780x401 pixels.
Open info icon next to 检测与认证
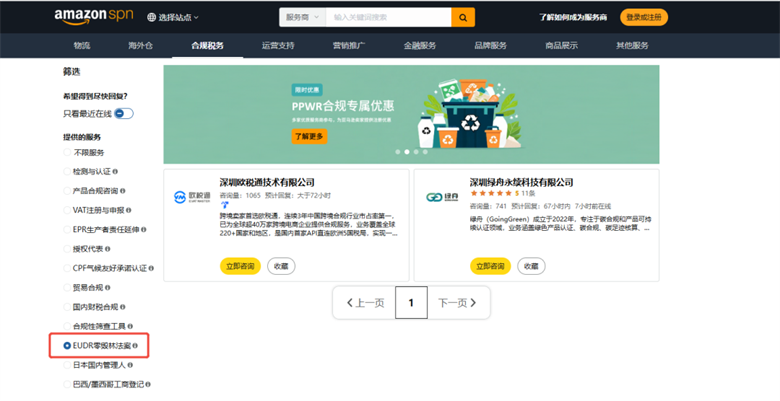point(115,172)
